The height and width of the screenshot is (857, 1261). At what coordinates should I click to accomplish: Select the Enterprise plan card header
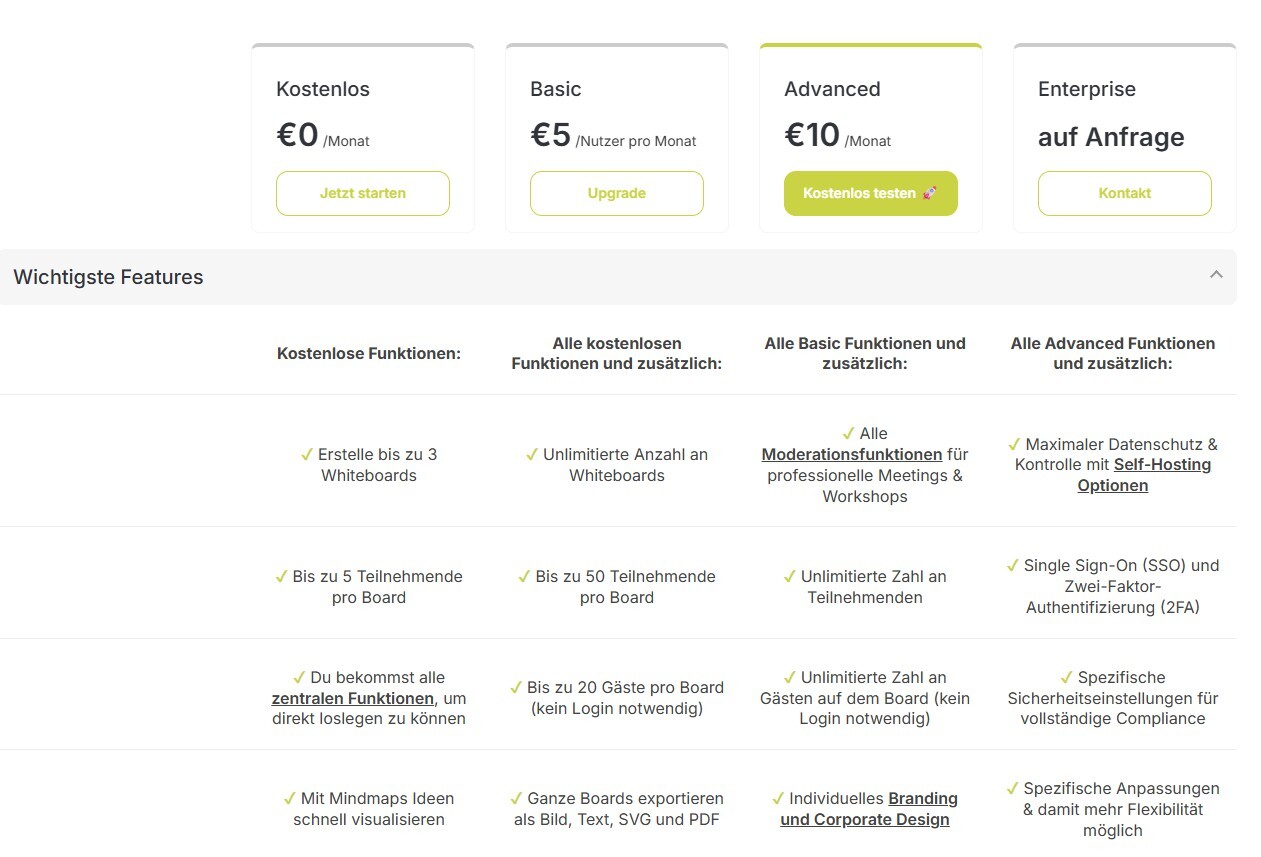1086,89
